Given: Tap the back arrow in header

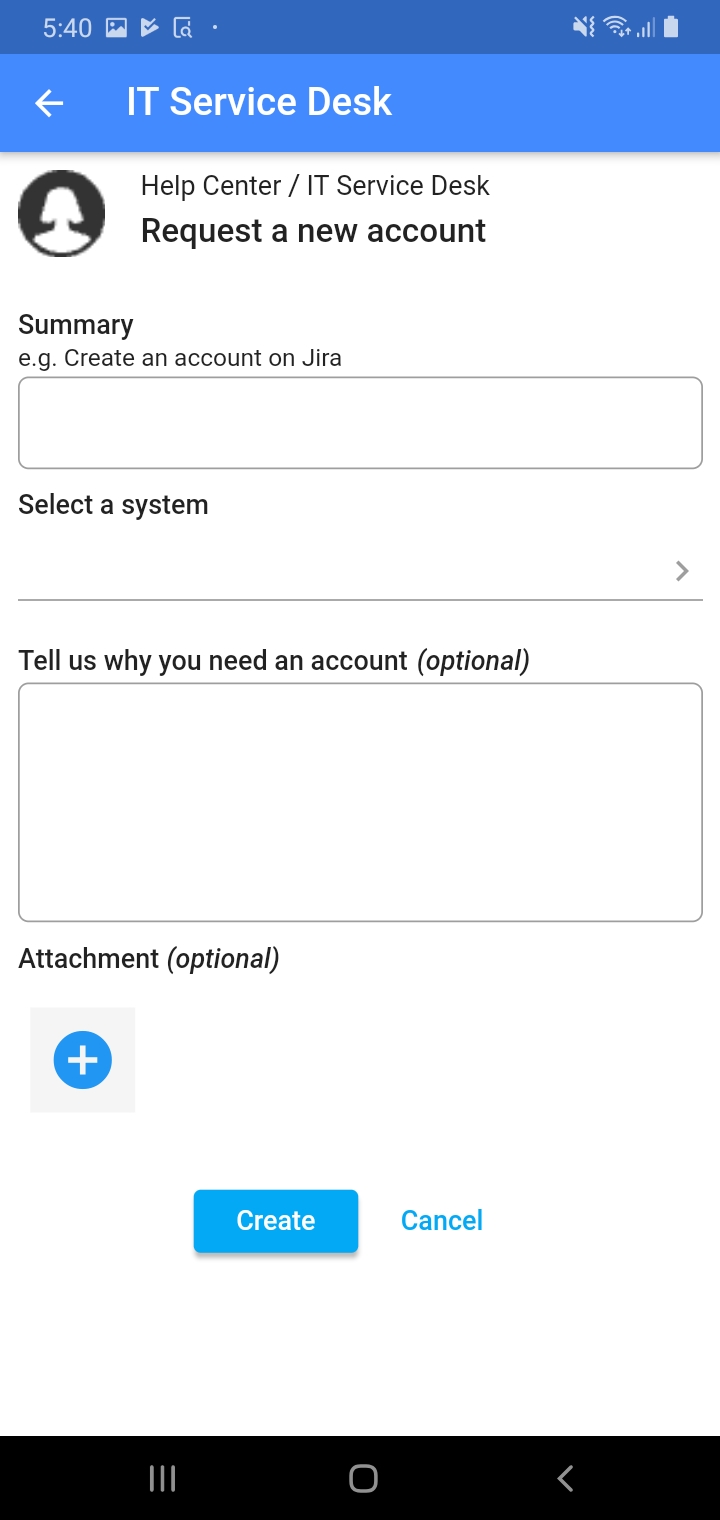Looking at the screenshot, I should tap(49, 102).
